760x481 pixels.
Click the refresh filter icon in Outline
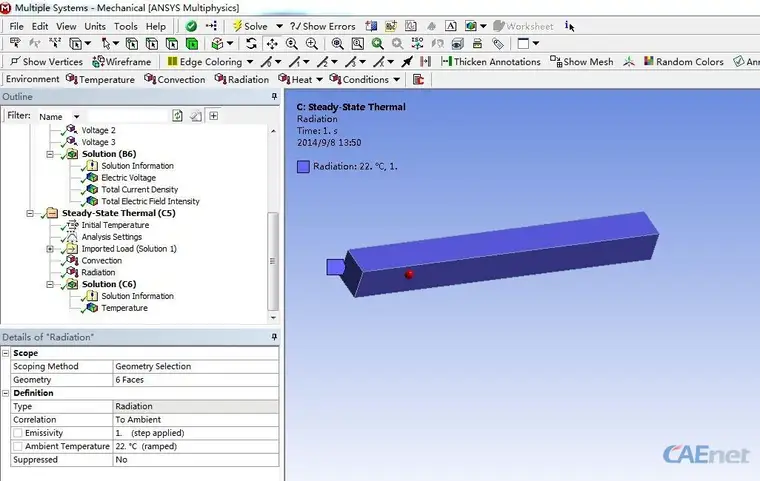tap(177, 116)
